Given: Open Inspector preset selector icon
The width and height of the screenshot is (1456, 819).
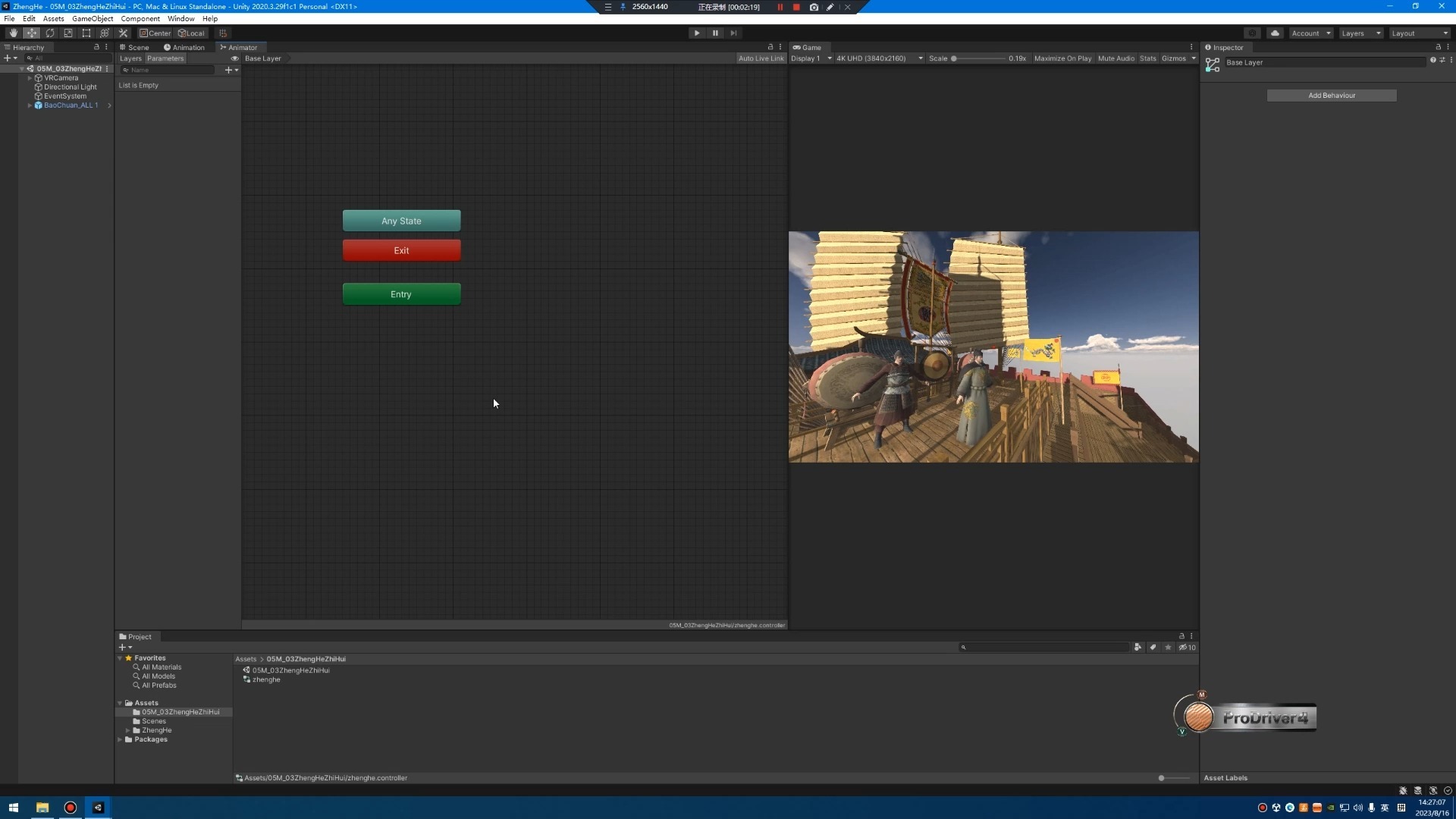Looking at the screenshot, I should pos(1442,60).
